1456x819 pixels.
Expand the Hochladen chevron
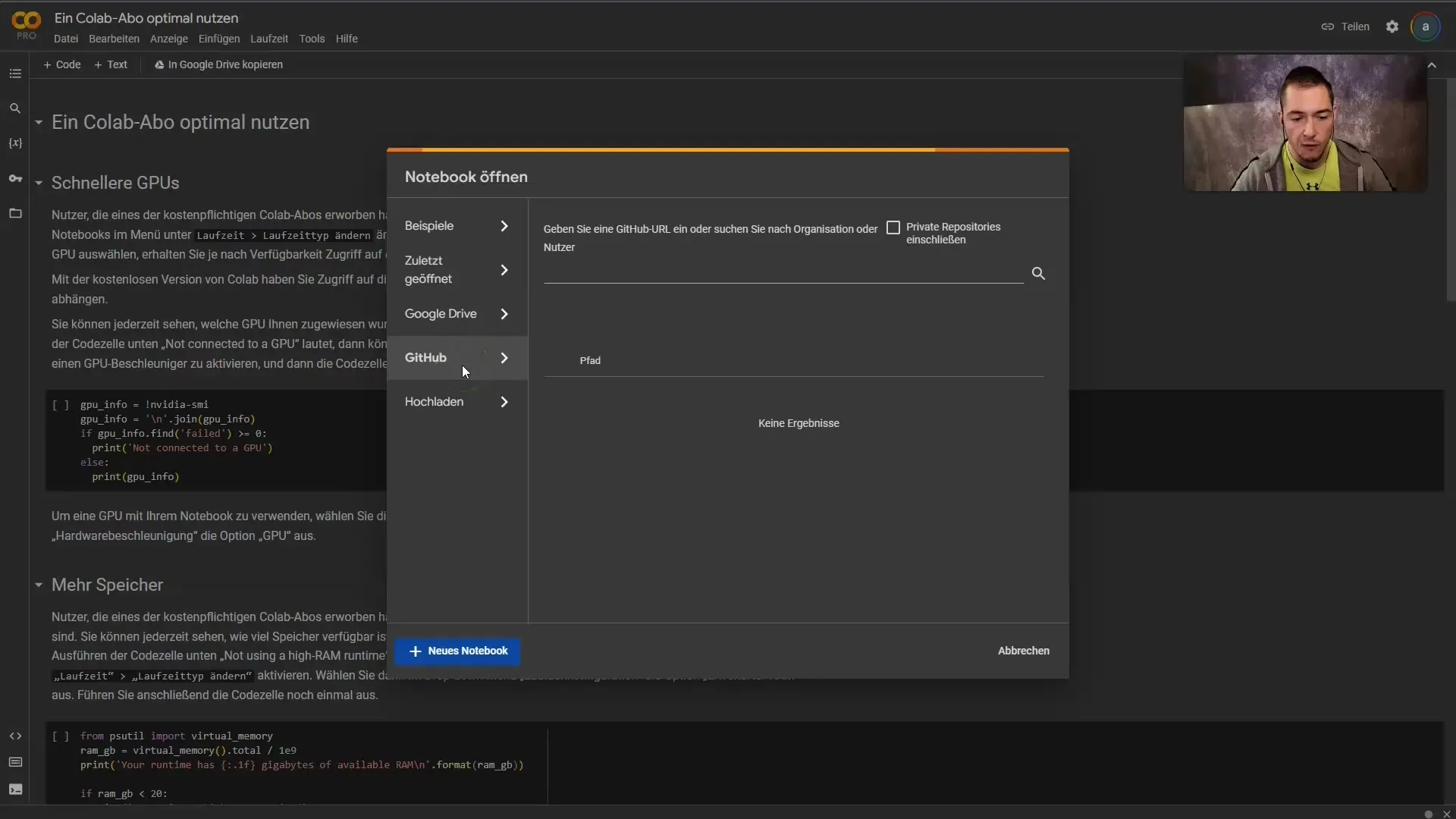504,402
